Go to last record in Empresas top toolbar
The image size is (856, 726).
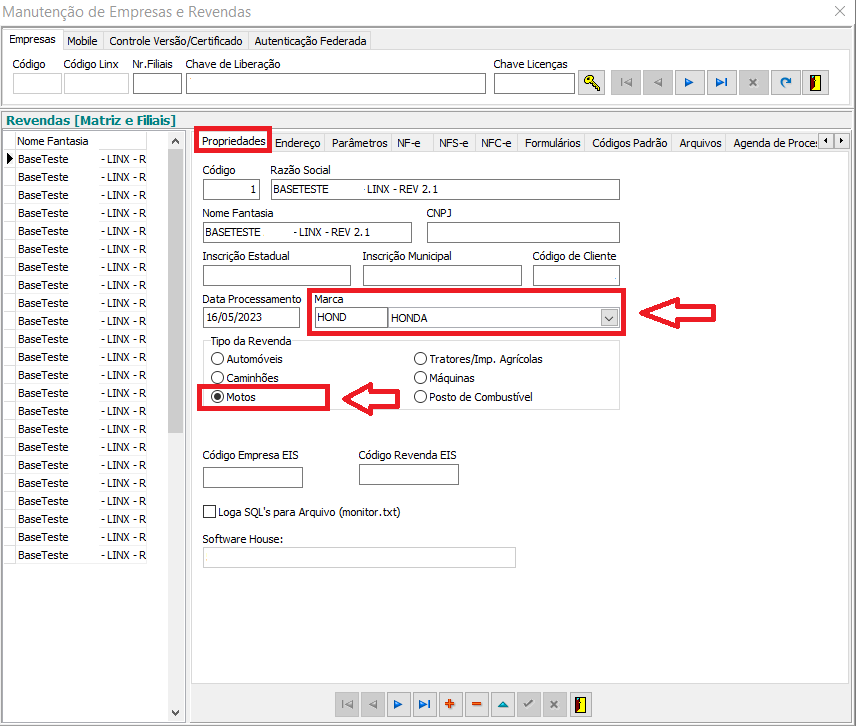click(x=722, y=83)
